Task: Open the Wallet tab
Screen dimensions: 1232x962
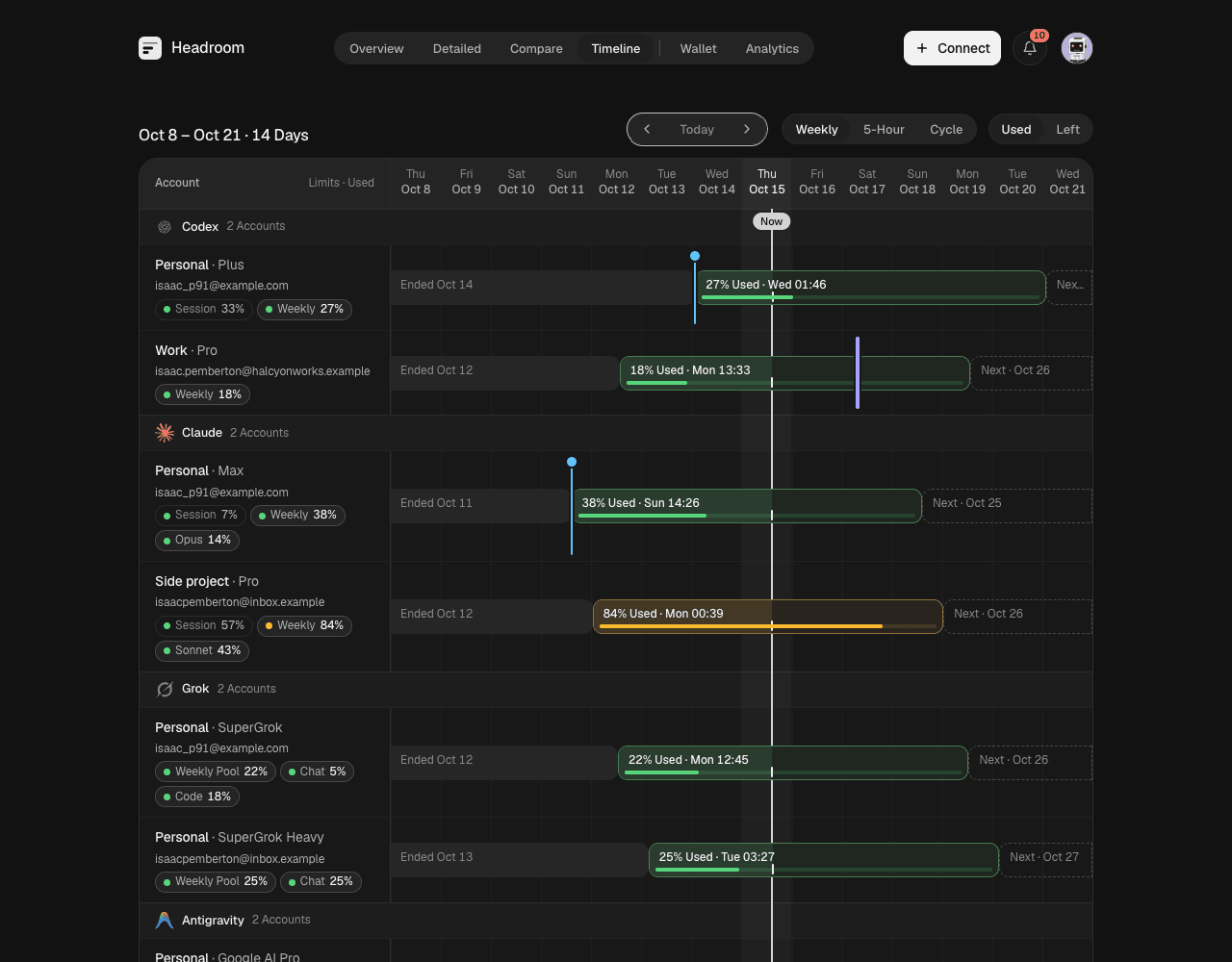Action: [x=699, y=48]
